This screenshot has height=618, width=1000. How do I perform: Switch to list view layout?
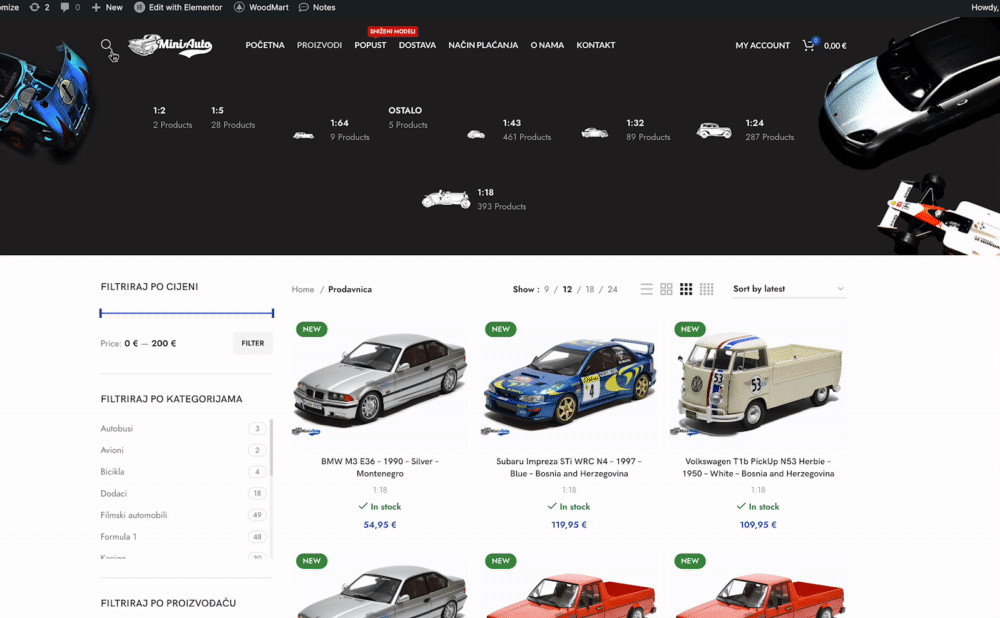(x=646, y=290)
